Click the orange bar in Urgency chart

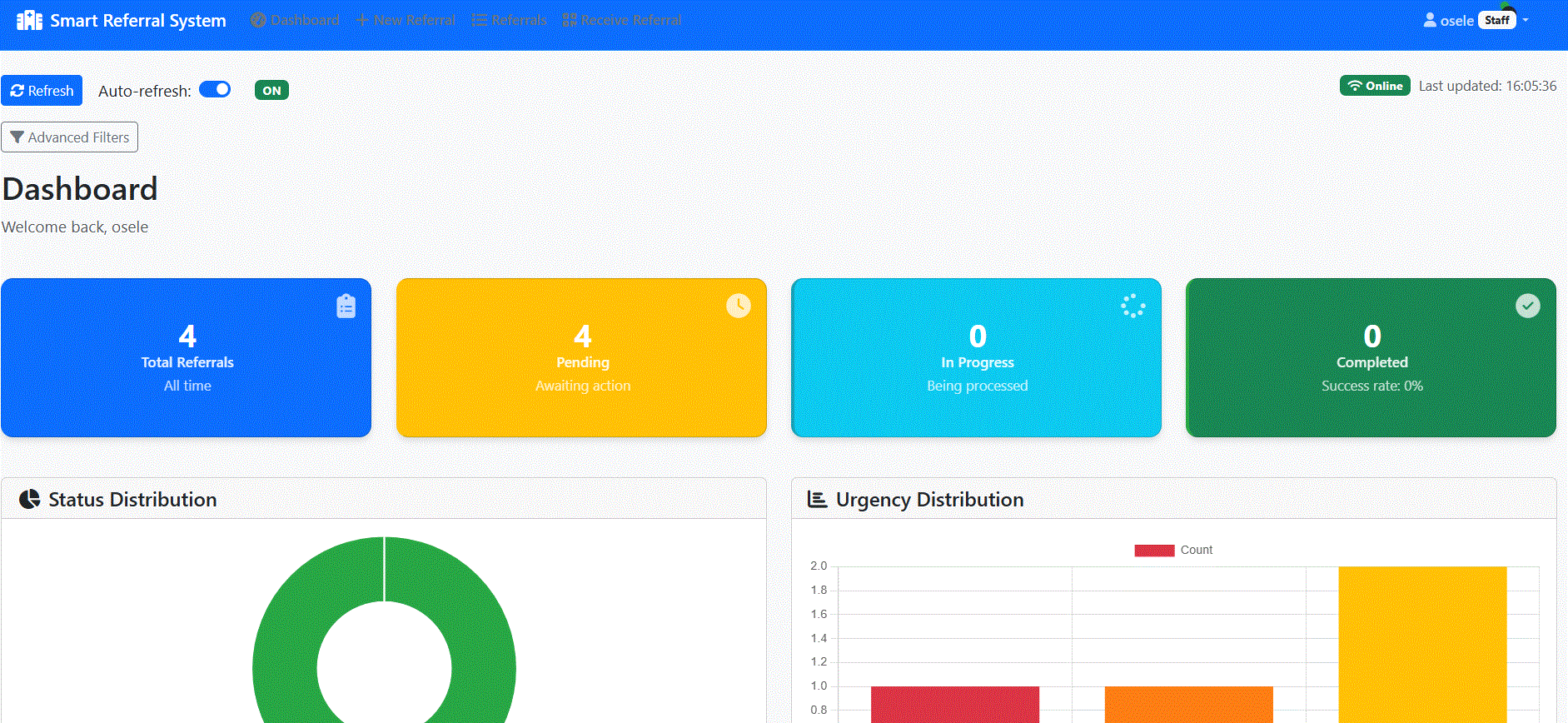[1189, 705]
